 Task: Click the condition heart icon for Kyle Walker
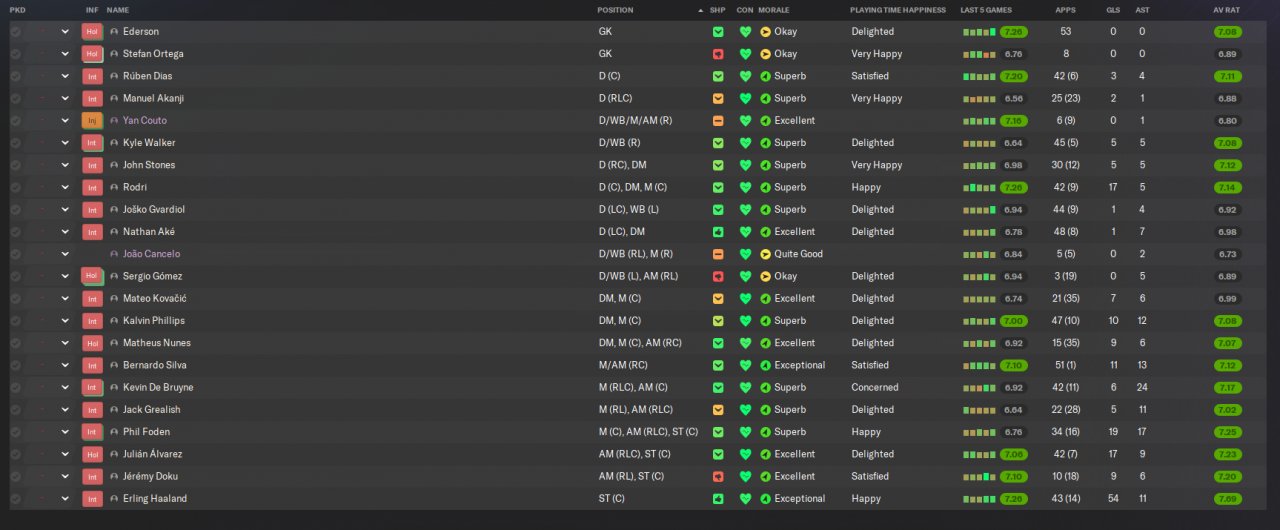coord(745,143)
